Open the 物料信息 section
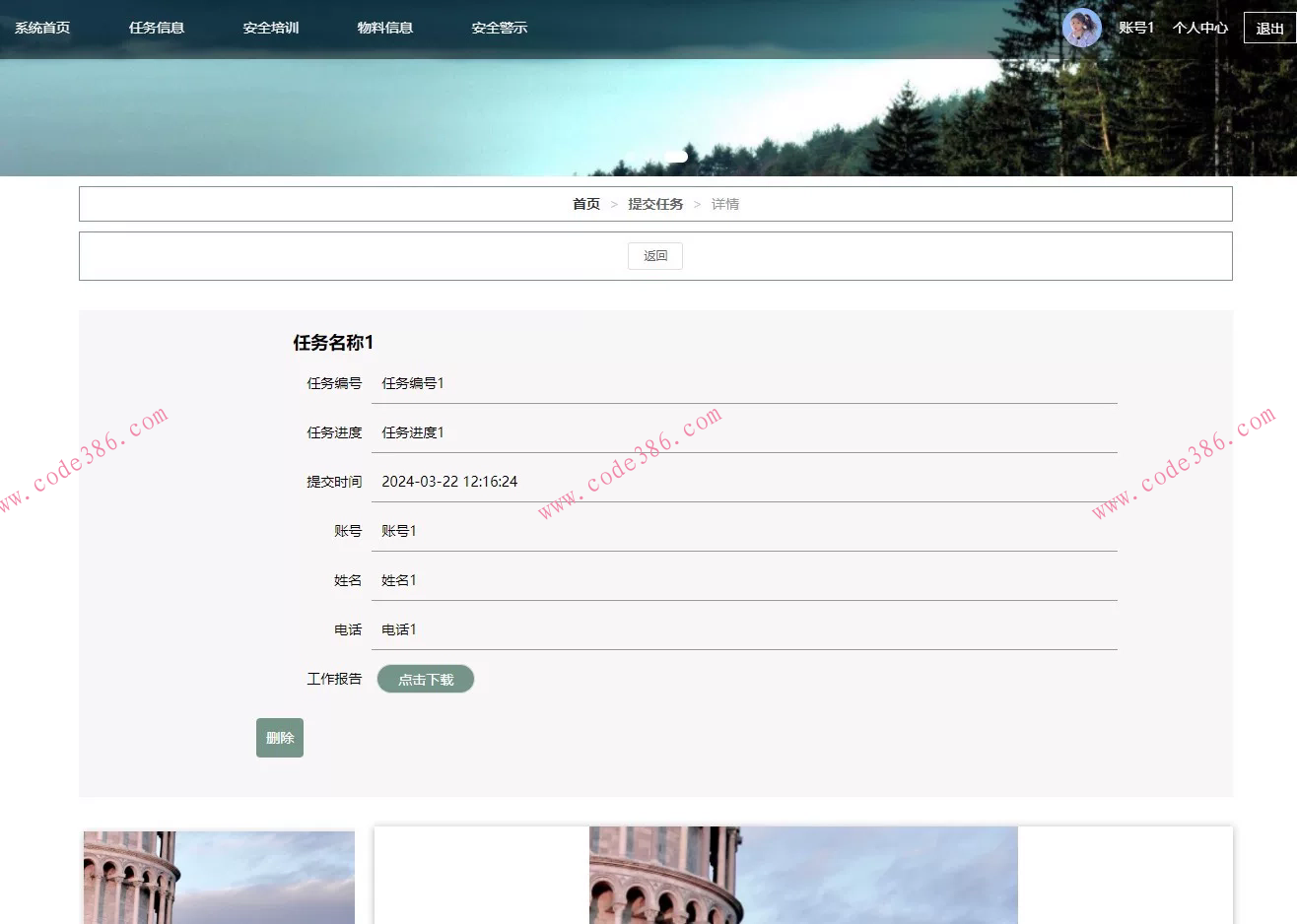This screenshot has width=1297, height=924. pyautogui.click(x=384, y=28)
